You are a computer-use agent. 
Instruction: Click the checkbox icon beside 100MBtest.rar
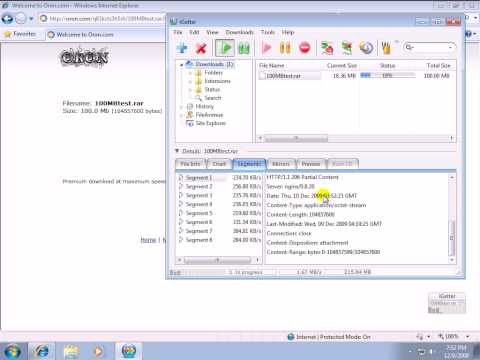click(262, 76)
